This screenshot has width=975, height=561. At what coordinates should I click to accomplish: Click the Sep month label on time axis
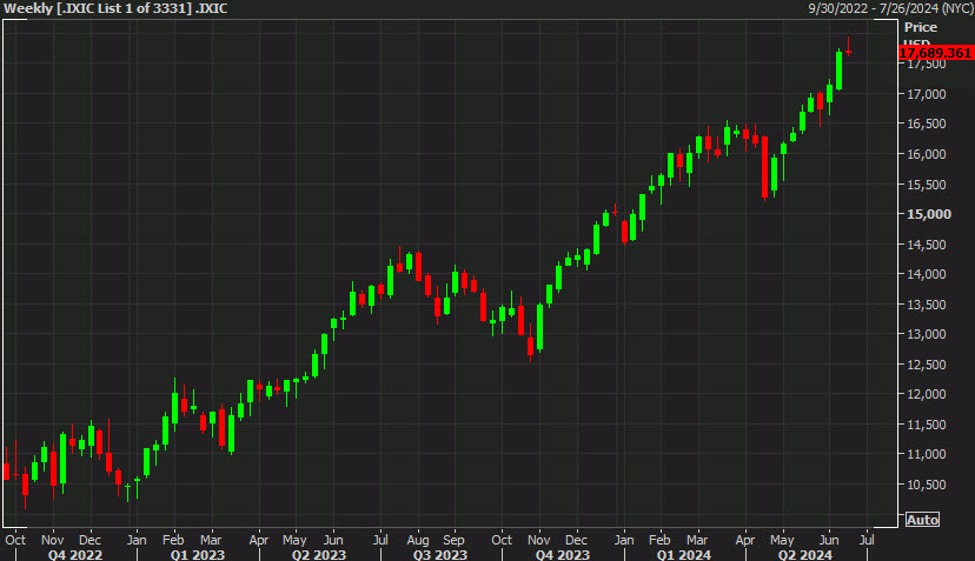[x=454, y=539]
